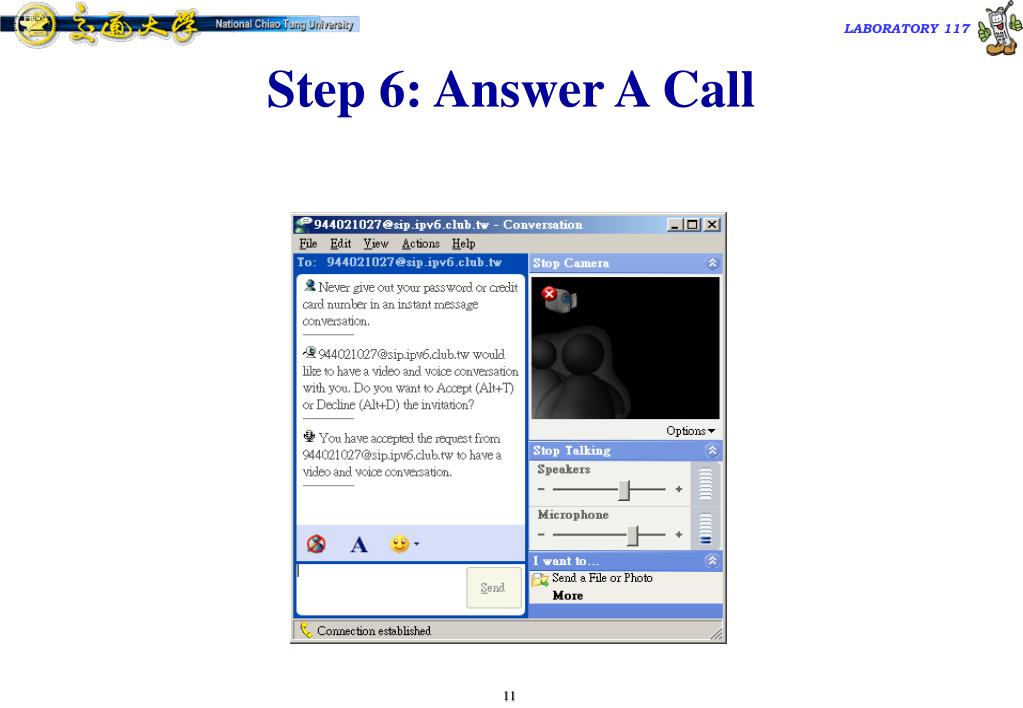1023x708 pixels.
Task: Click the Messenger icon in title bar
Action: click(303, 224)
